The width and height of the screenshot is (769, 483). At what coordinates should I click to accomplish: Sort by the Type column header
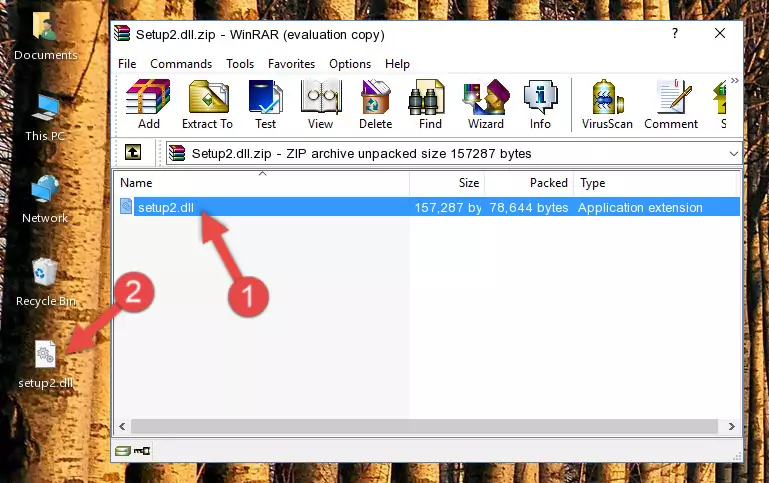(655, 183)
